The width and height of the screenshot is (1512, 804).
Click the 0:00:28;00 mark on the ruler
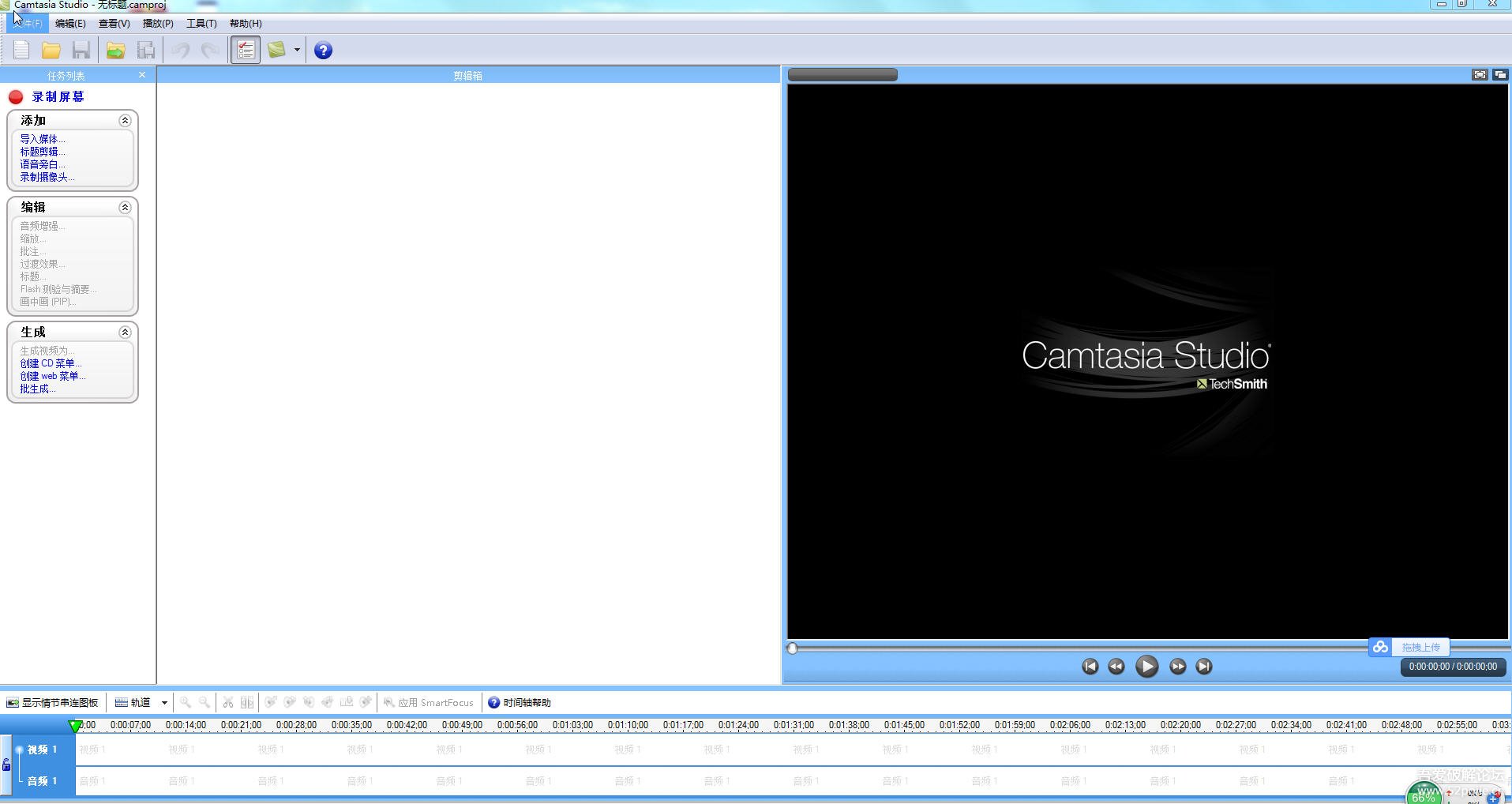[296, 725]
